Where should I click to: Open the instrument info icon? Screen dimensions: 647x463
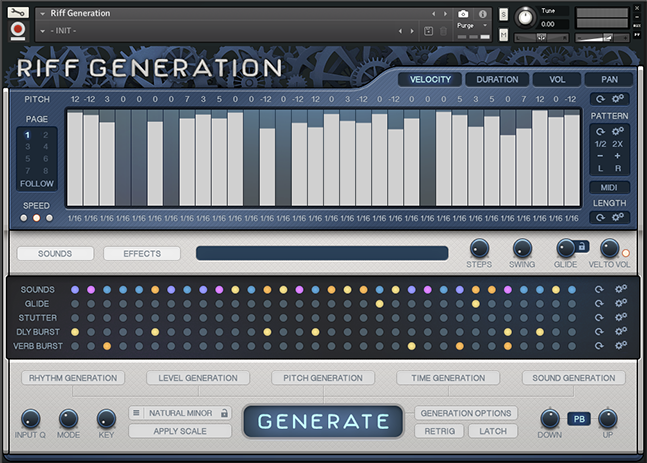pyautogui.click(x=482, y=14)
